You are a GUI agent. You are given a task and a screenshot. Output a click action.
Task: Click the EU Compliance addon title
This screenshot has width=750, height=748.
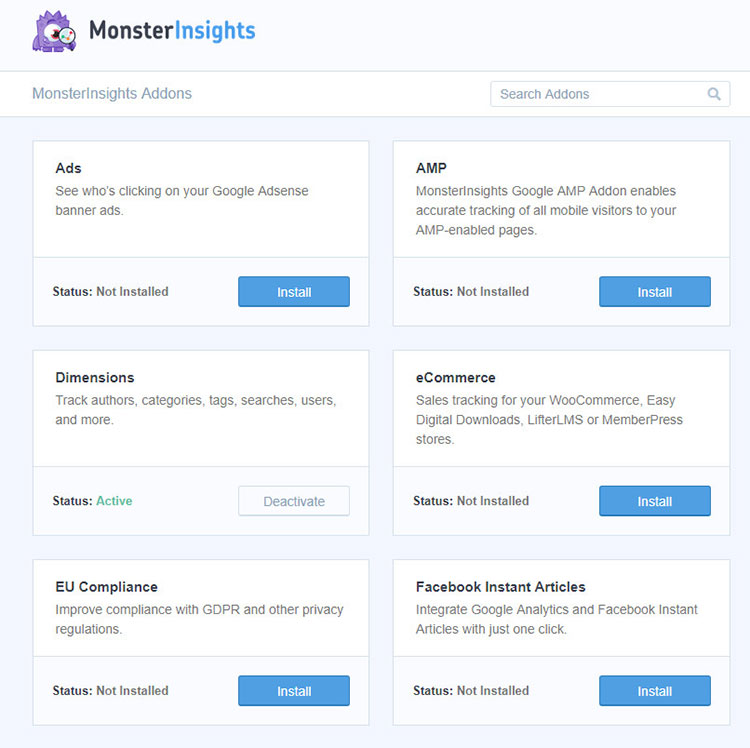tap(107, 587)
